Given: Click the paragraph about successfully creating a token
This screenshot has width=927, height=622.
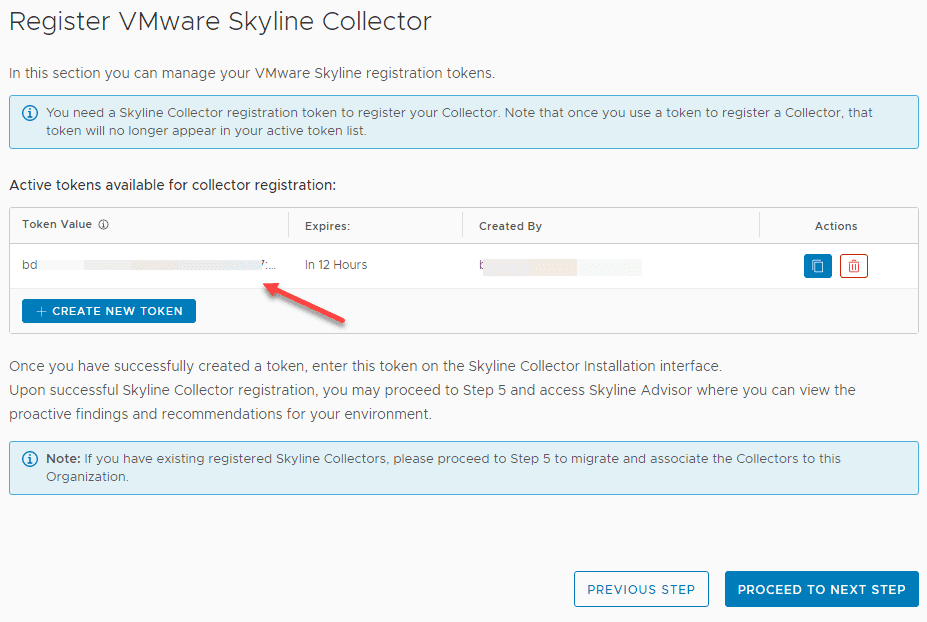Looking at the screenshot, I should click(x=365, y=366).
